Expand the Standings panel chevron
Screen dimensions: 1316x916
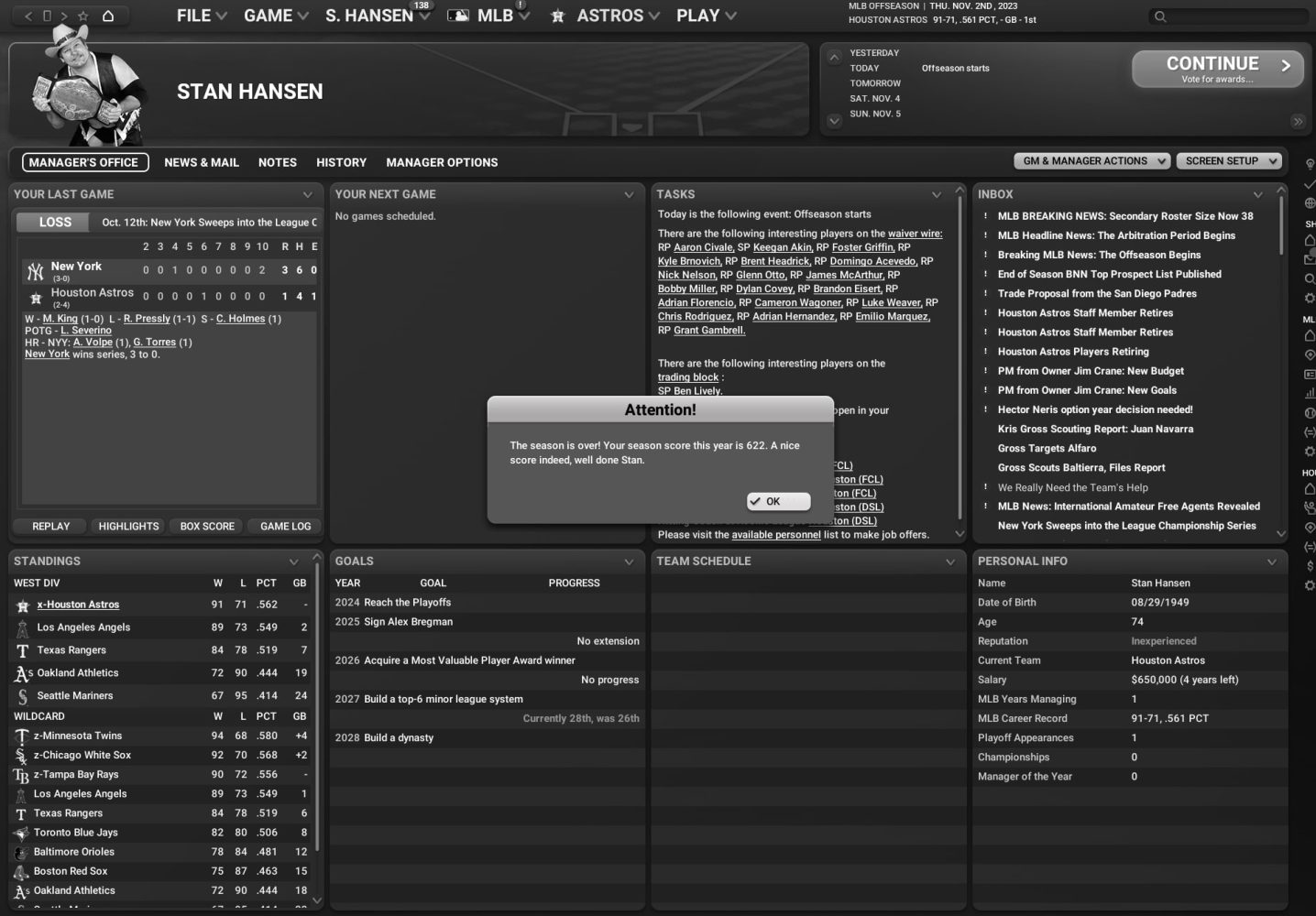[x=293, y=562]
